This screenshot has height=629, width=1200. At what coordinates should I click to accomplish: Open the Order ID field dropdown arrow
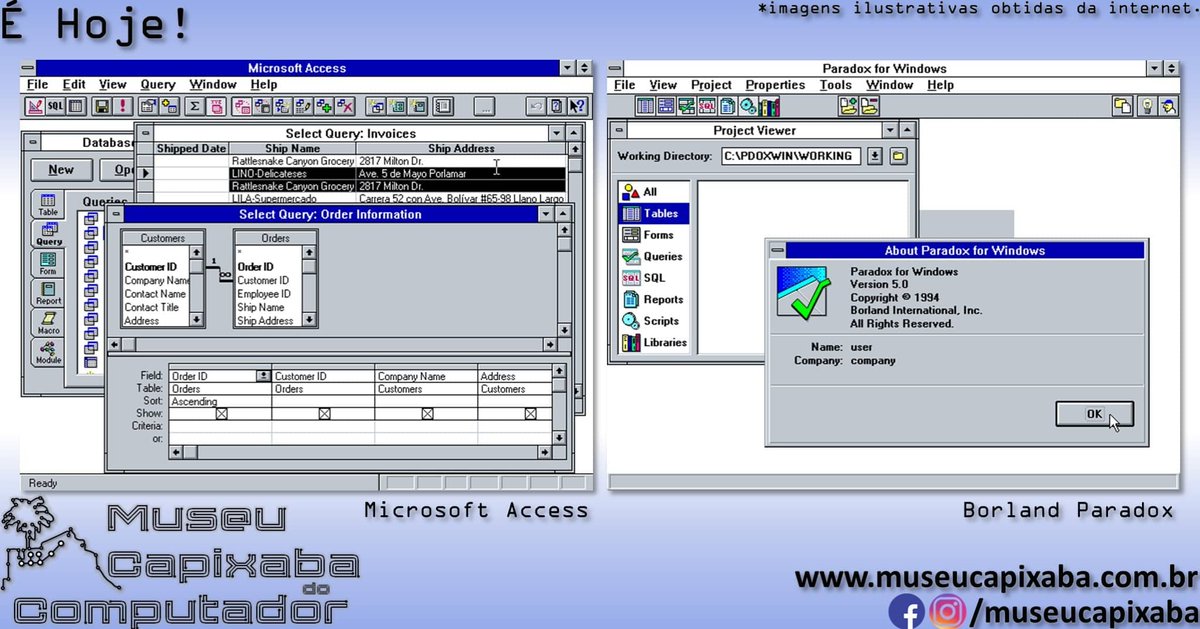coord(264,376)
